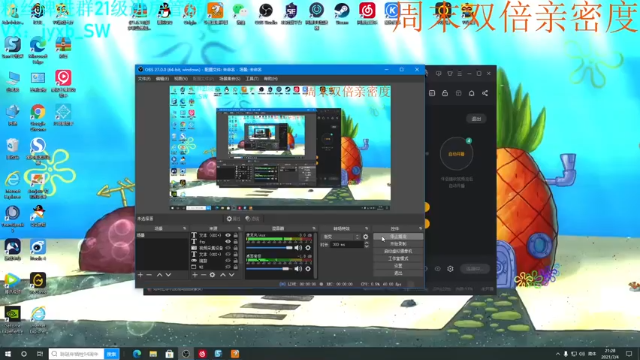640x360 pixels.
Task: Select Steam desktop shortcut
Action: tap(342, 13)
